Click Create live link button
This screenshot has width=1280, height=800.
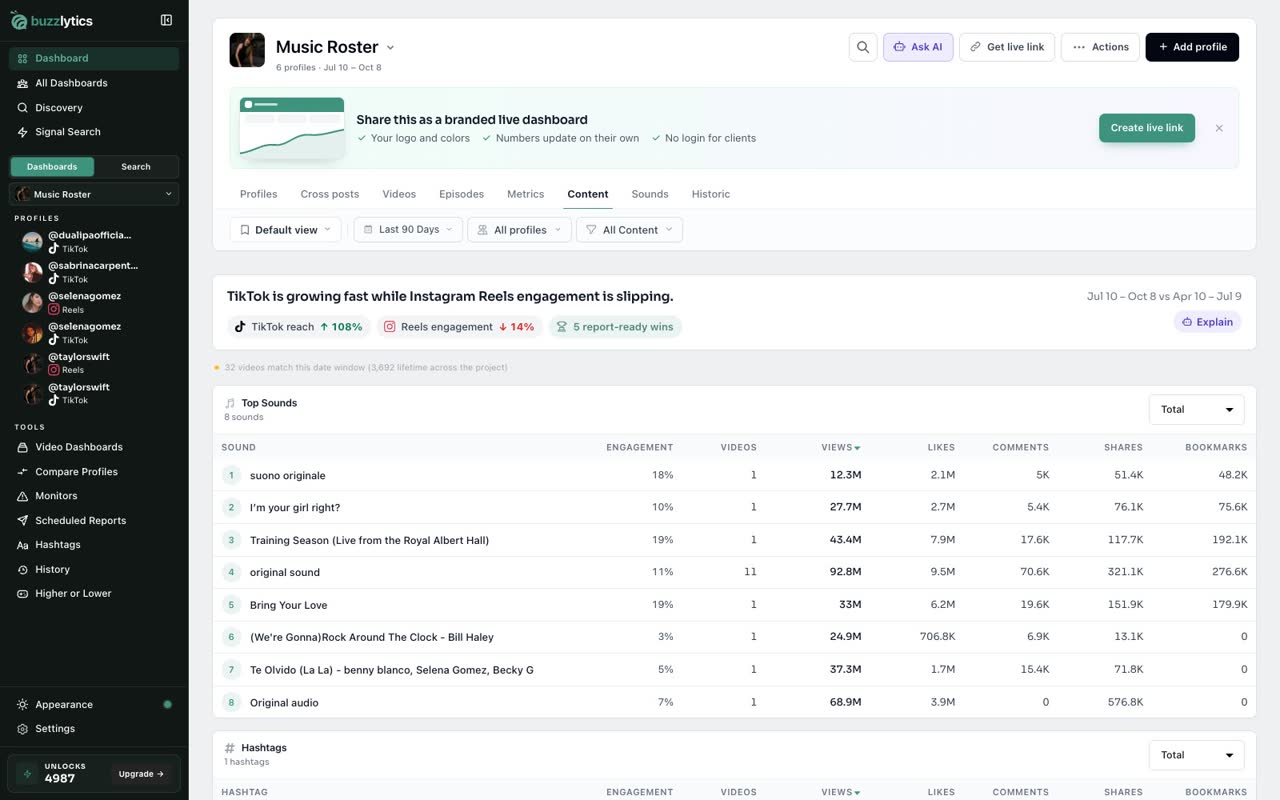[x=1147, y=128]
